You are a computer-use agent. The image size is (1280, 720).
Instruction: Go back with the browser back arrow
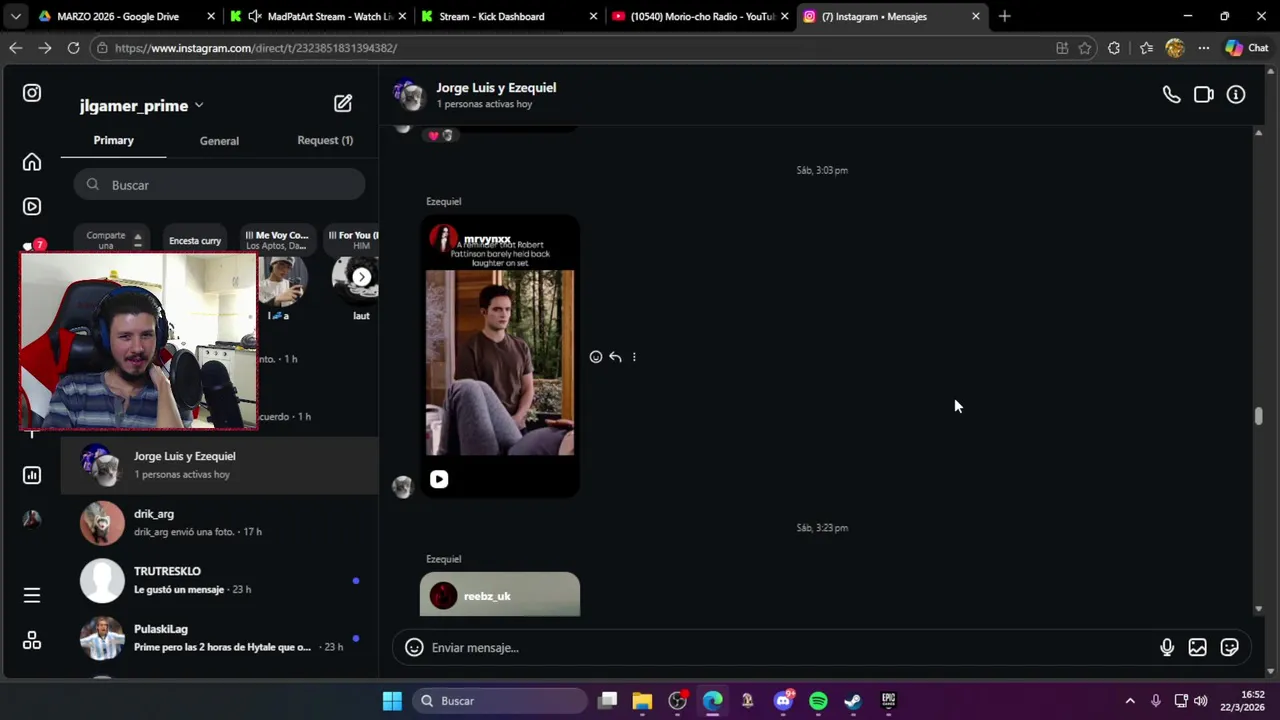(x=16, y=48)
